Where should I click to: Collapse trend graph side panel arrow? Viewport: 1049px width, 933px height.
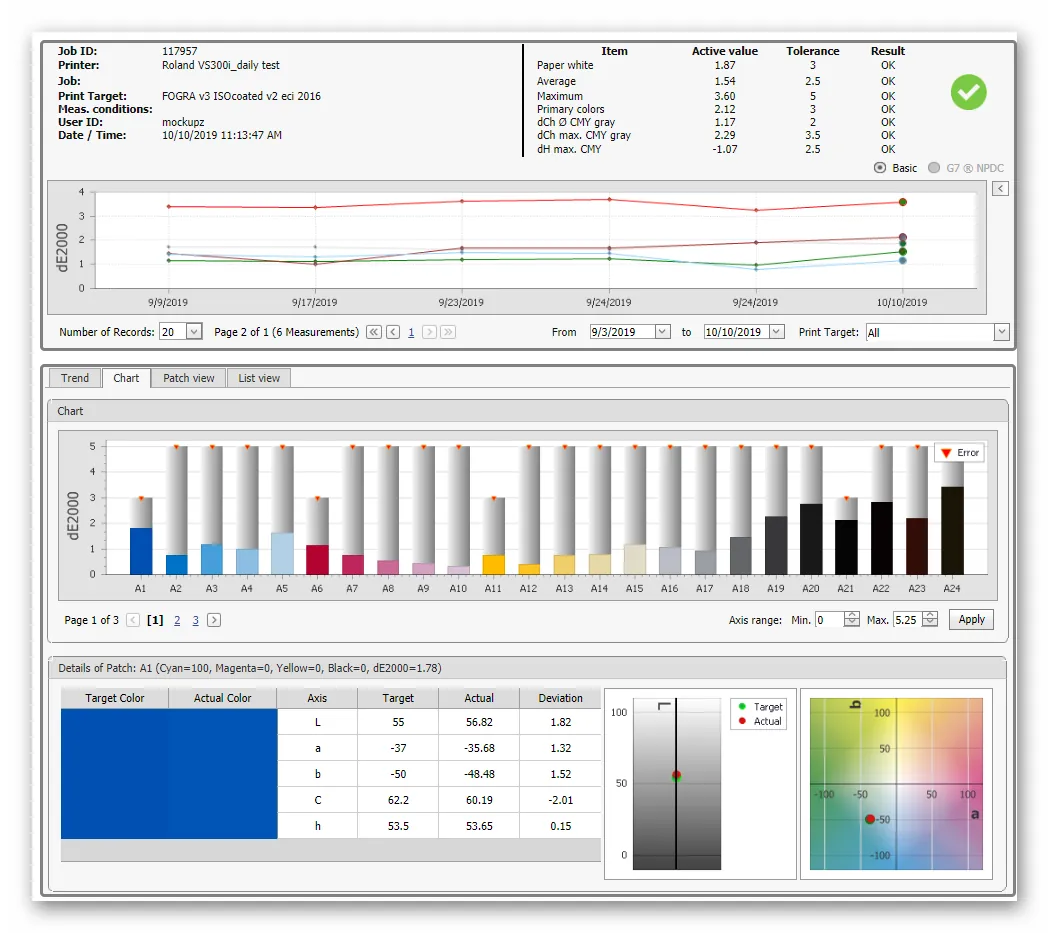point(1000,189)
